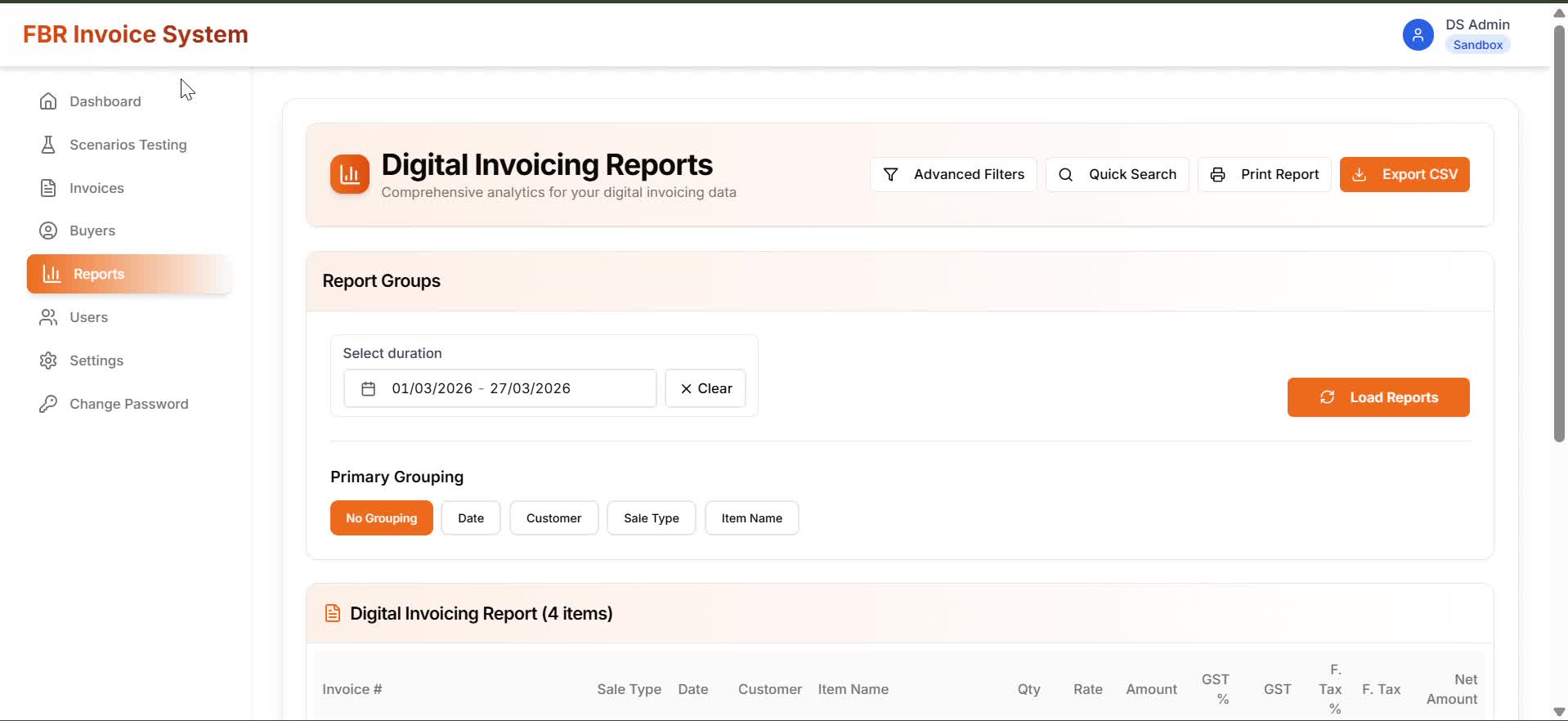Group reports by Item Name

(752, 518)
